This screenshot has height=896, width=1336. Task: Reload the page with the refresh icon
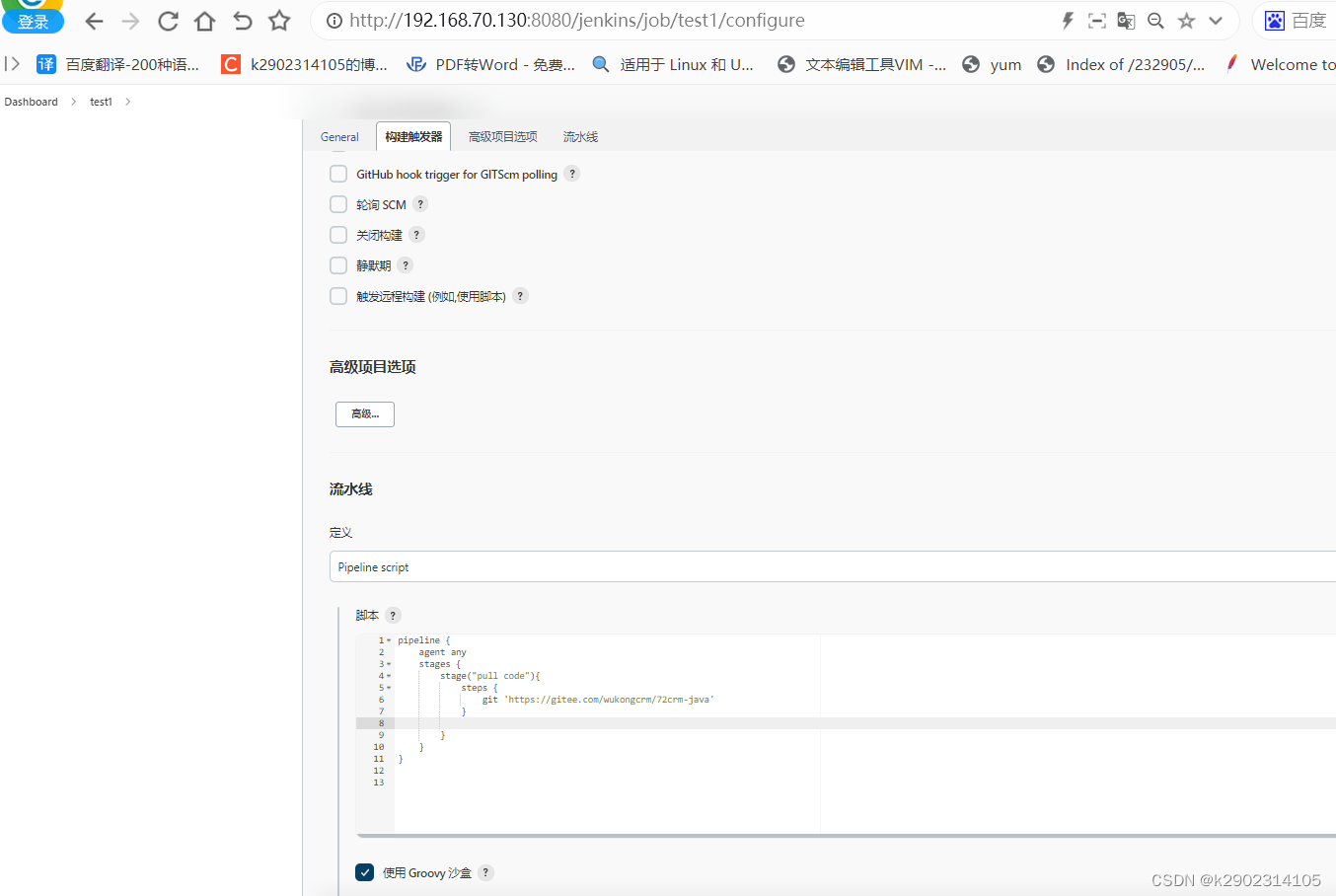click(168, 21)
